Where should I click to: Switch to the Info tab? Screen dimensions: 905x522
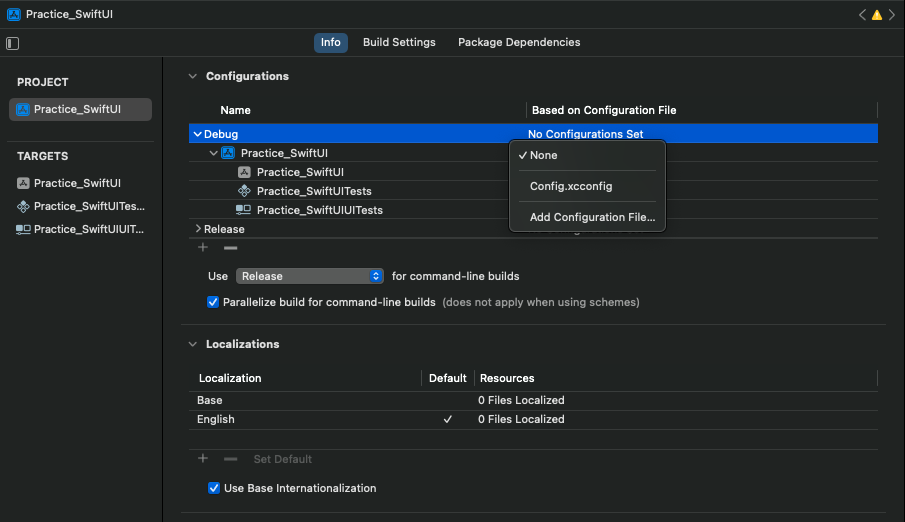pyautogui.click(x=331, y=43)
